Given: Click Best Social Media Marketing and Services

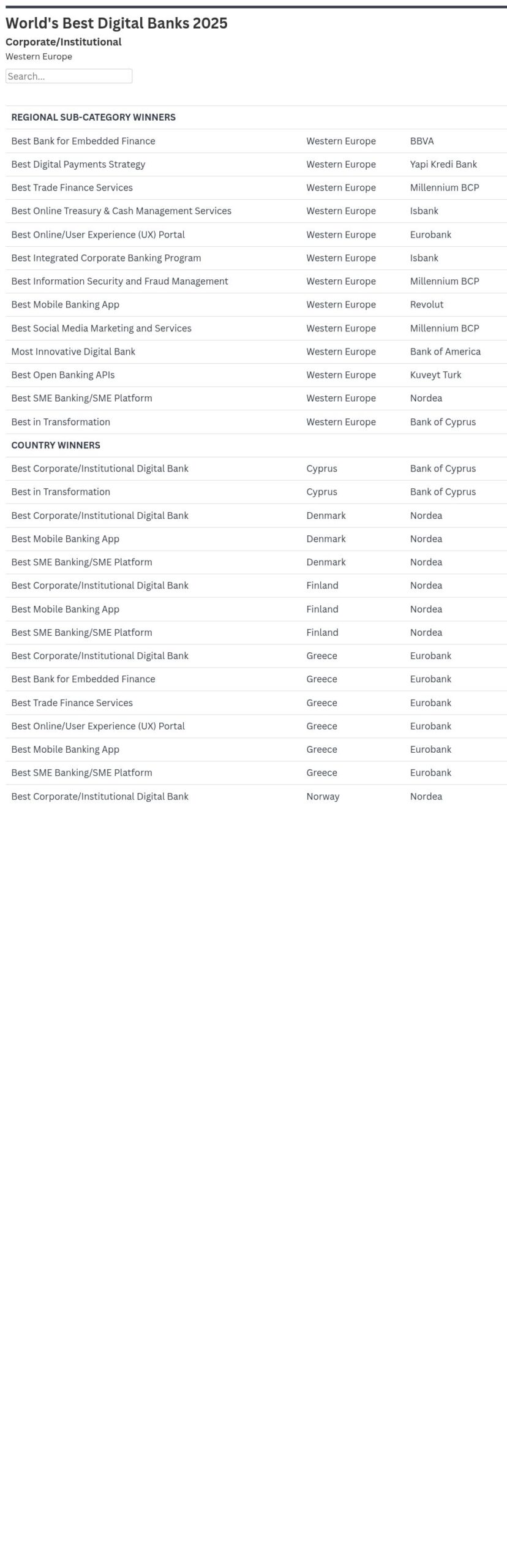Looking at the screenshot, I should [x=101, y=328].
